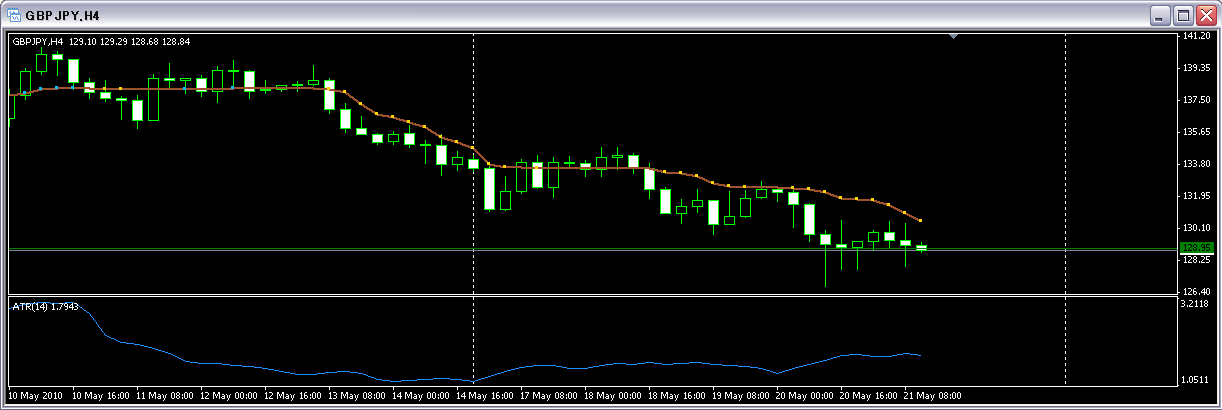The height and width of the screenshot is (410, 1222).
Task: Click the GBPJPY.H4 chart window icon
Action: [14, 16]
